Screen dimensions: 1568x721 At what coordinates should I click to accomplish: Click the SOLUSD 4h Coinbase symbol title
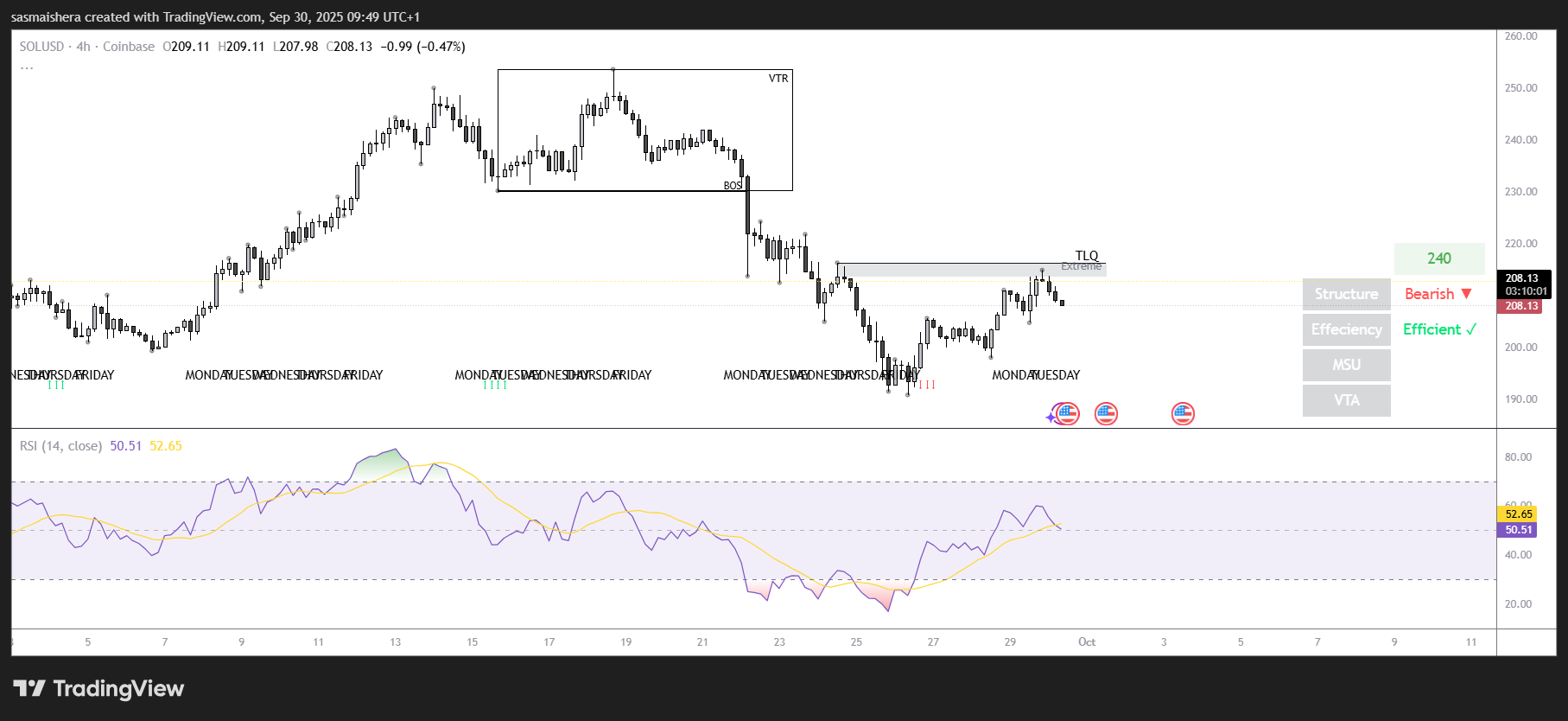point(86,47)
